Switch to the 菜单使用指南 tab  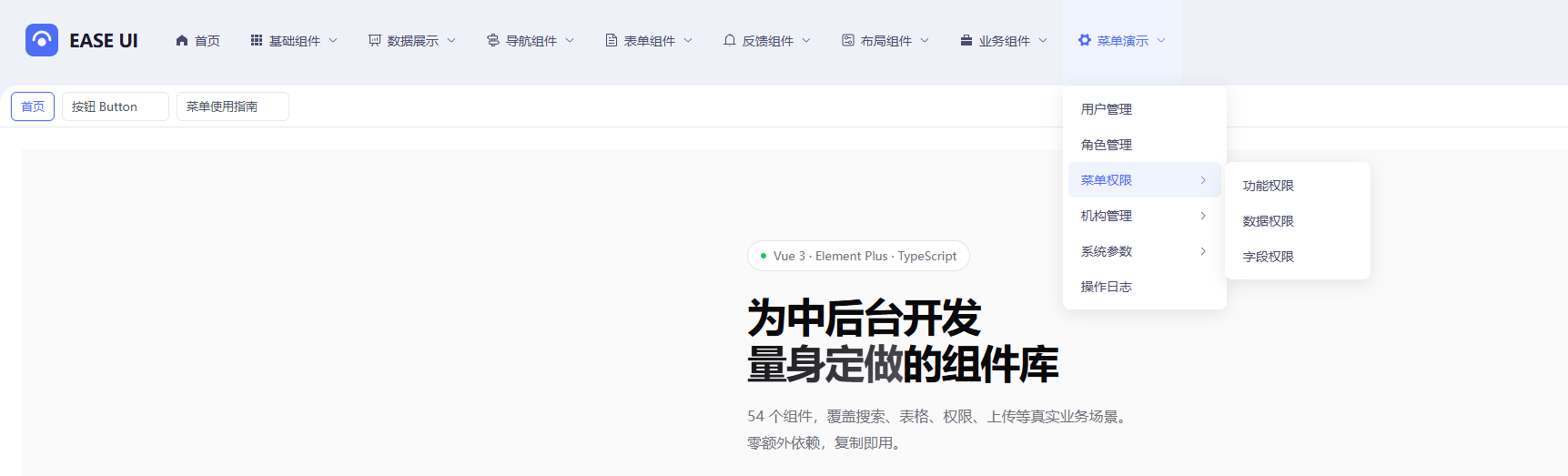(x=233, y=106)
